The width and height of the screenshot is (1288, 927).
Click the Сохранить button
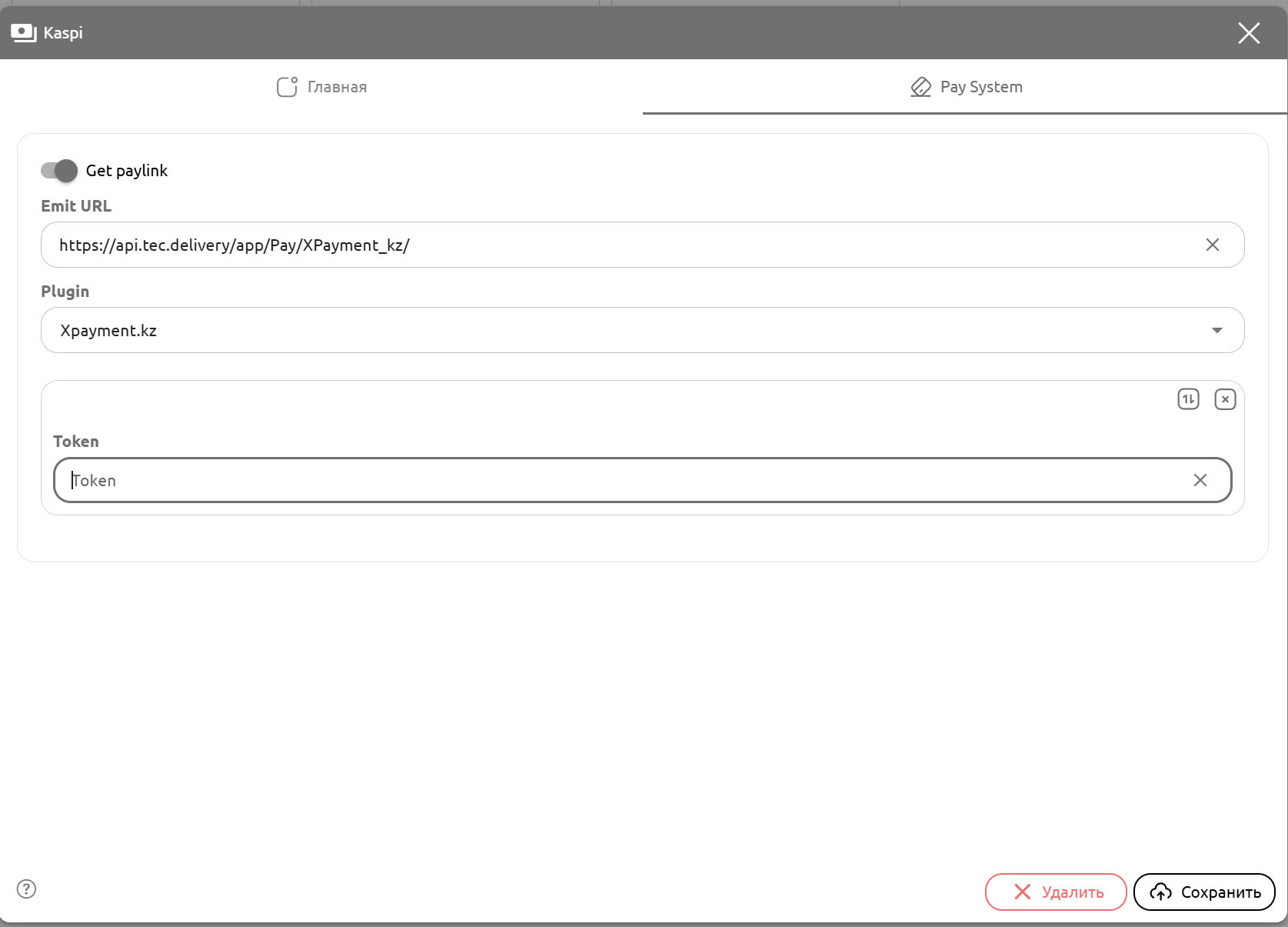click(x=1204, y=892)
